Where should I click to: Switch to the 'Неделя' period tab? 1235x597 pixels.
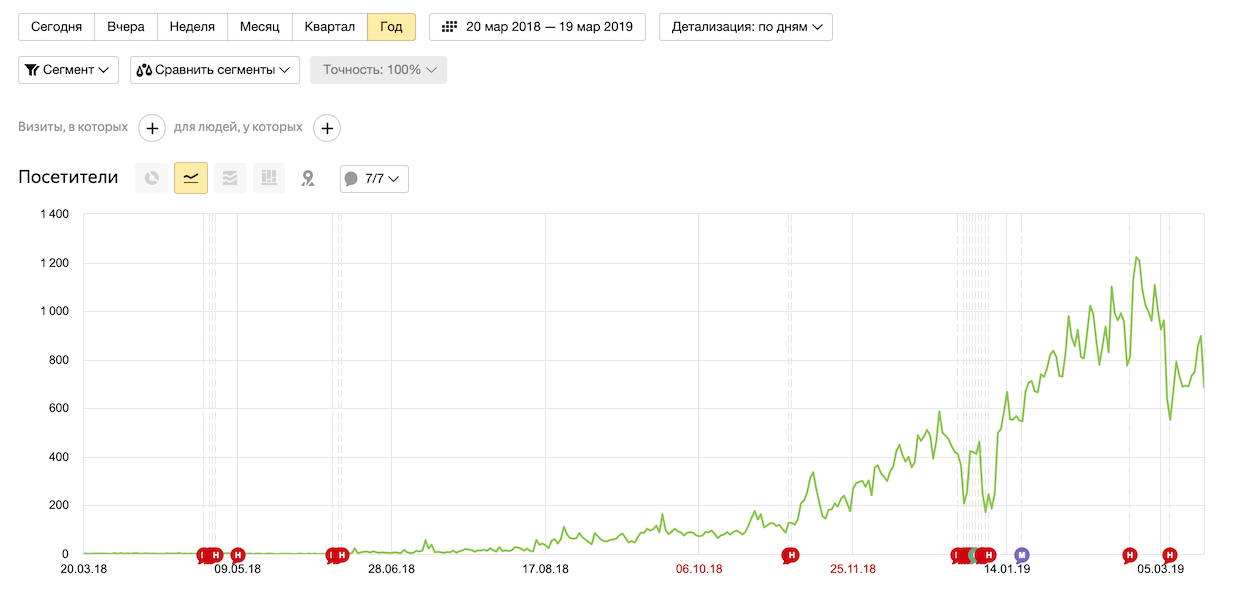[x=192, y=27]
